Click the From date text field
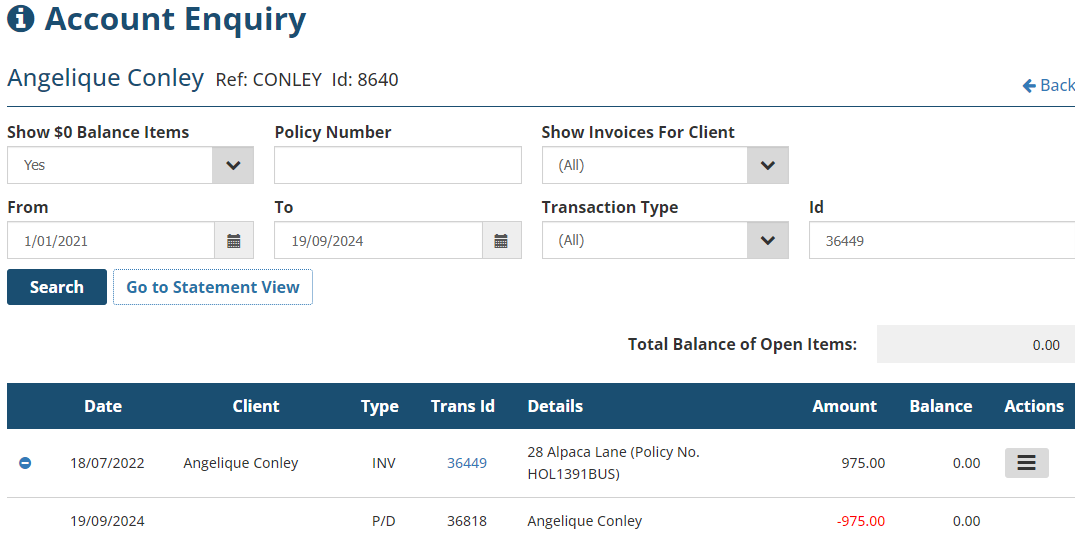1075x533 pixels. [x=111, y=241]
